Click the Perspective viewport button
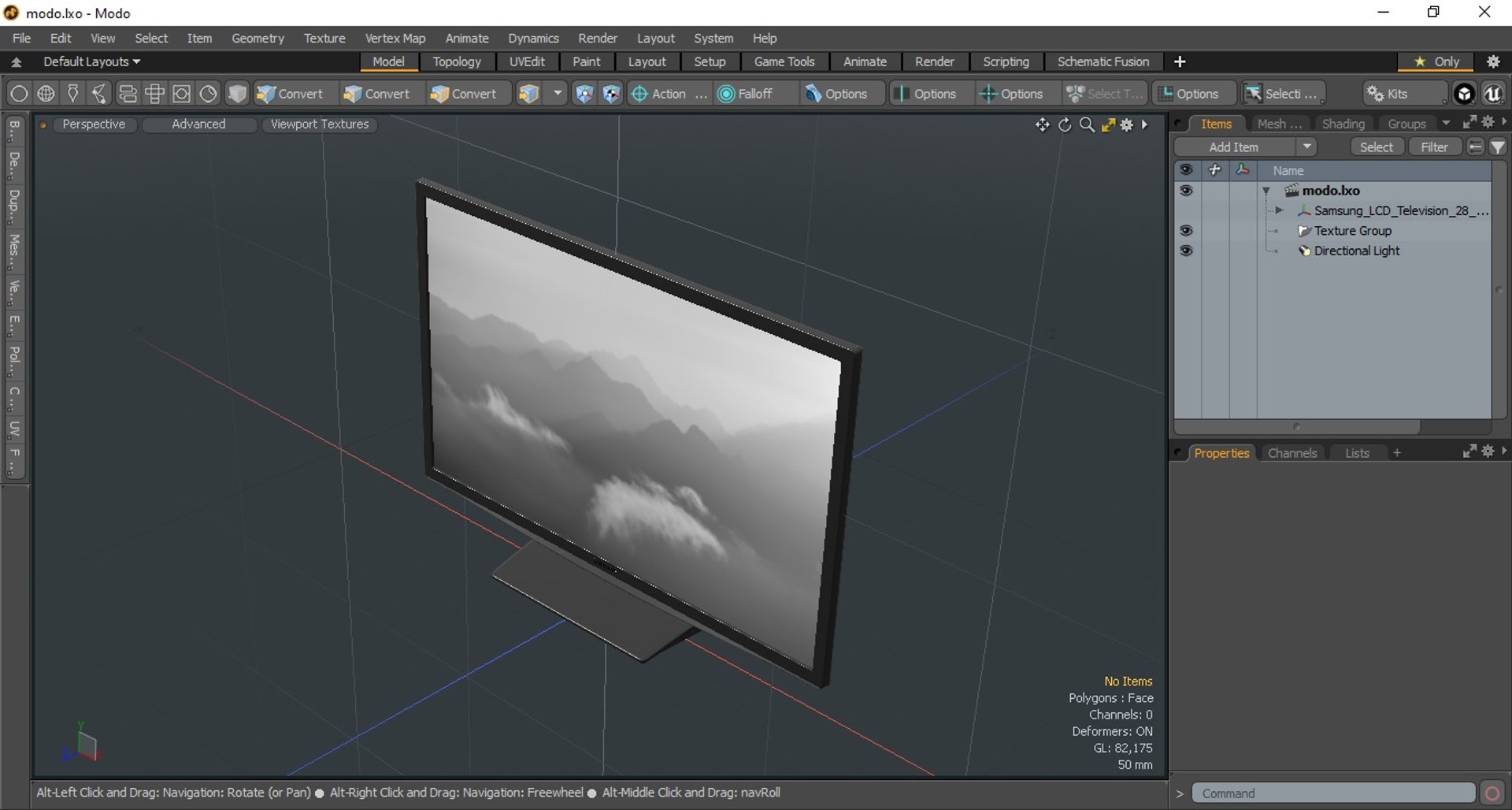 tap(94, 124)
